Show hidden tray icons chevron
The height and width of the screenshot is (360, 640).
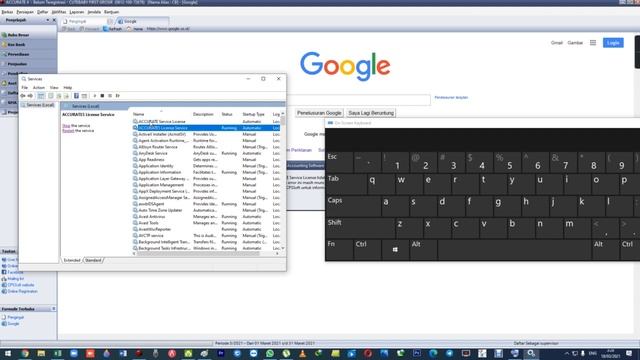point(567,353)
